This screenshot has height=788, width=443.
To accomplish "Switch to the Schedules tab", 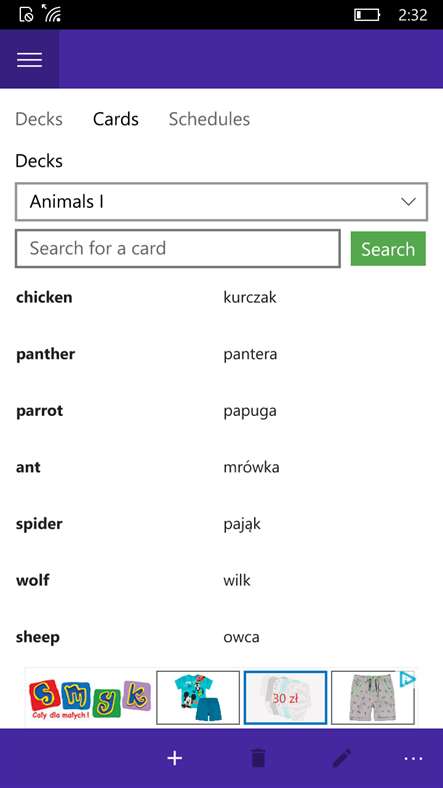I will (x=209, y=119).
